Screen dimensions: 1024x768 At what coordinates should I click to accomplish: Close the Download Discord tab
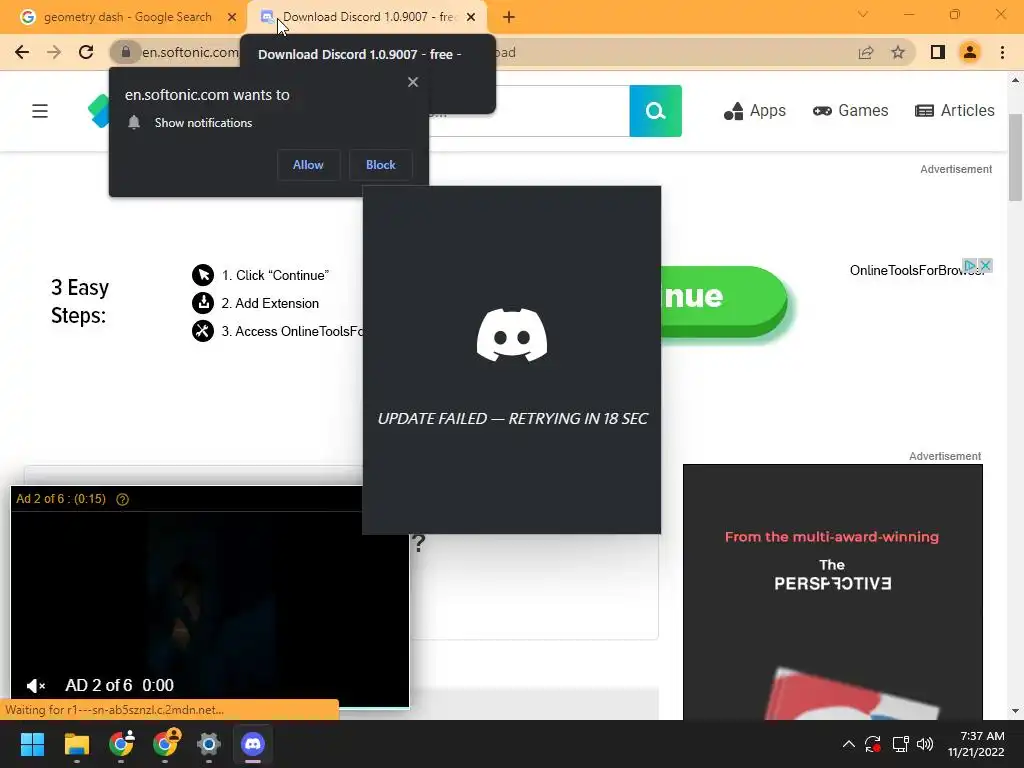click(471, 17)
